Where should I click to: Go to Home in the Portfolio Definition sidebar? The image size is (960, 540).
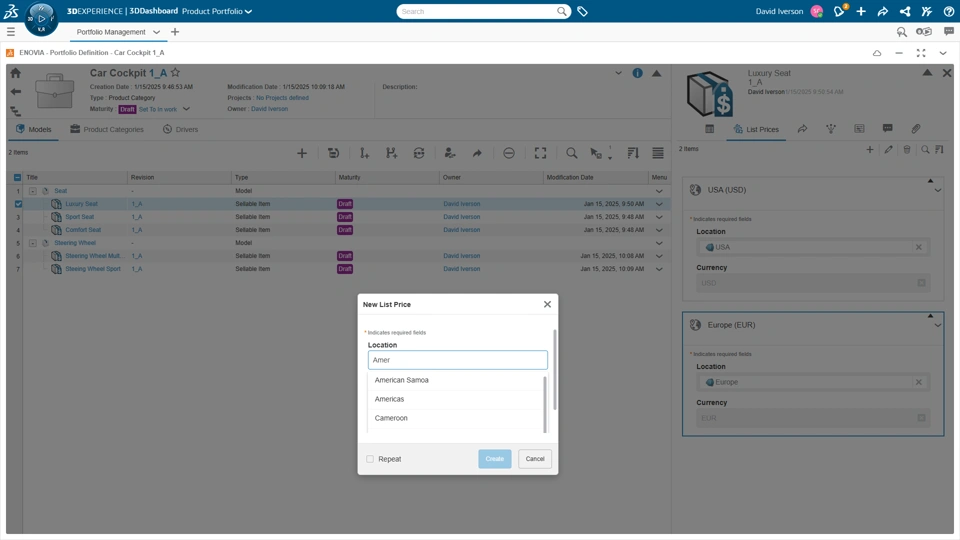pos(15,73)
